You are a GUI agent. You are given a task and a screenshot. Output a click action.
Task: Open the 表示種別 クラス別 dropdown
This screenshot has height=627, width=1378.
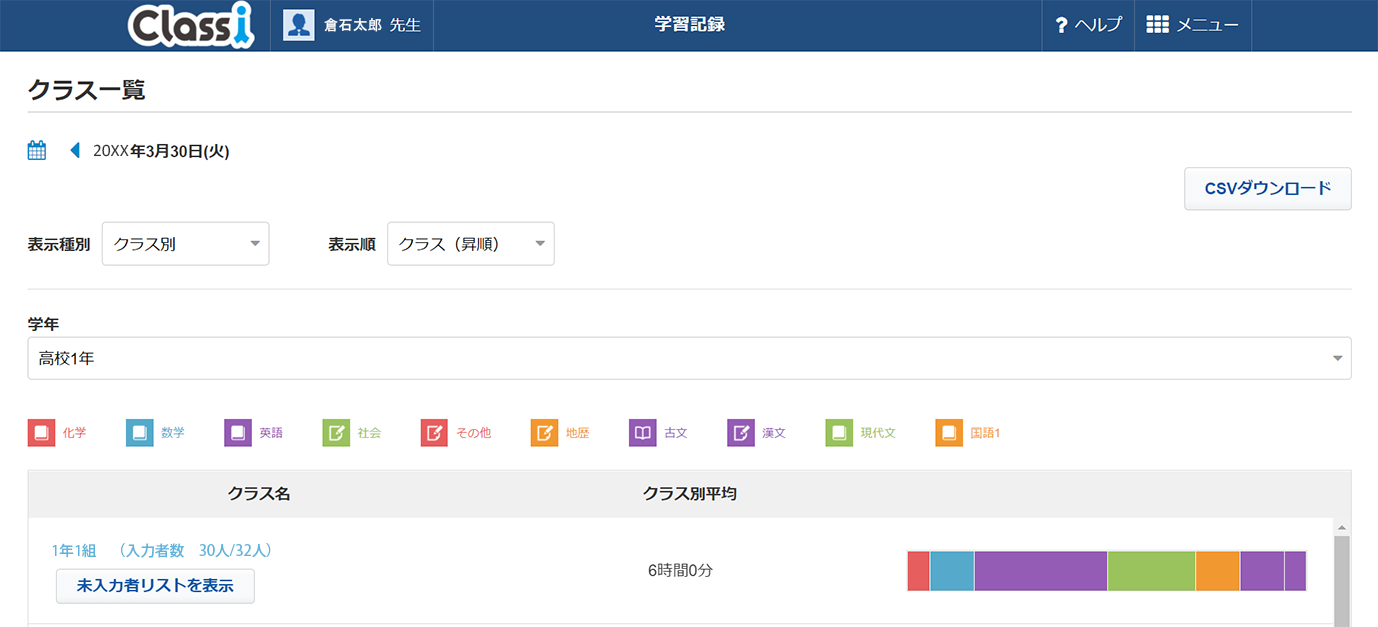click(185, 244)
